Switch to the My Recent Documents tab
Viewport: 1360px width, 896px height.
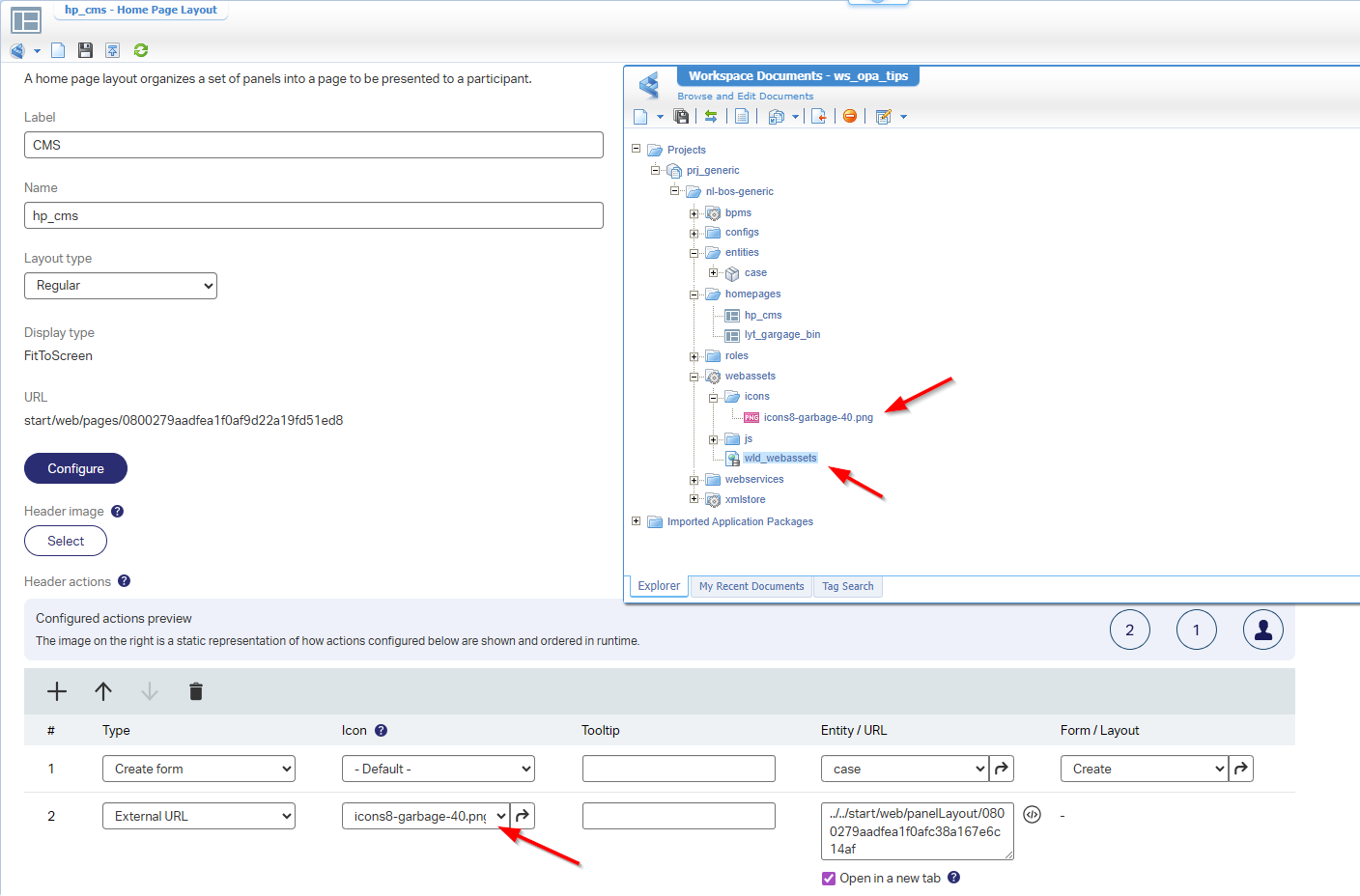(751, 587)
